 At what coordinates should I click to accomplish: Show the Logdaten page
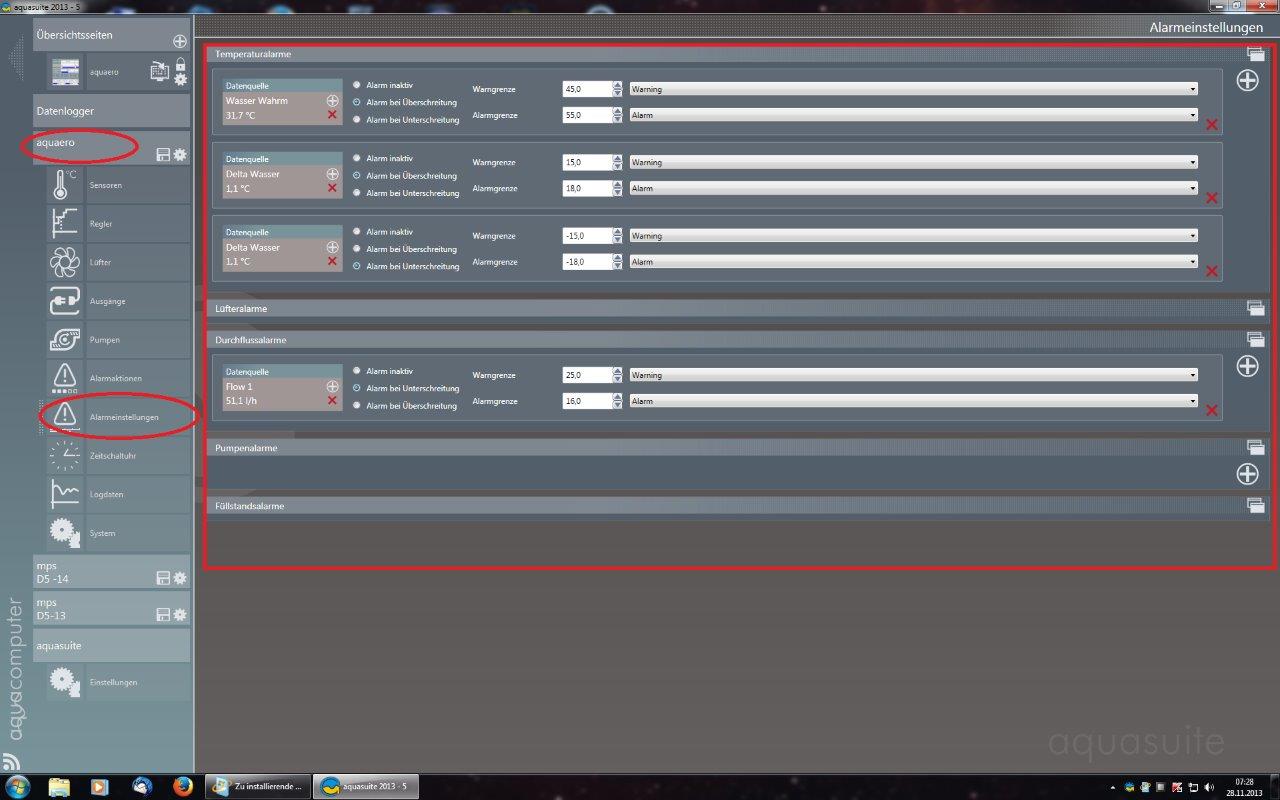point(117,494)
